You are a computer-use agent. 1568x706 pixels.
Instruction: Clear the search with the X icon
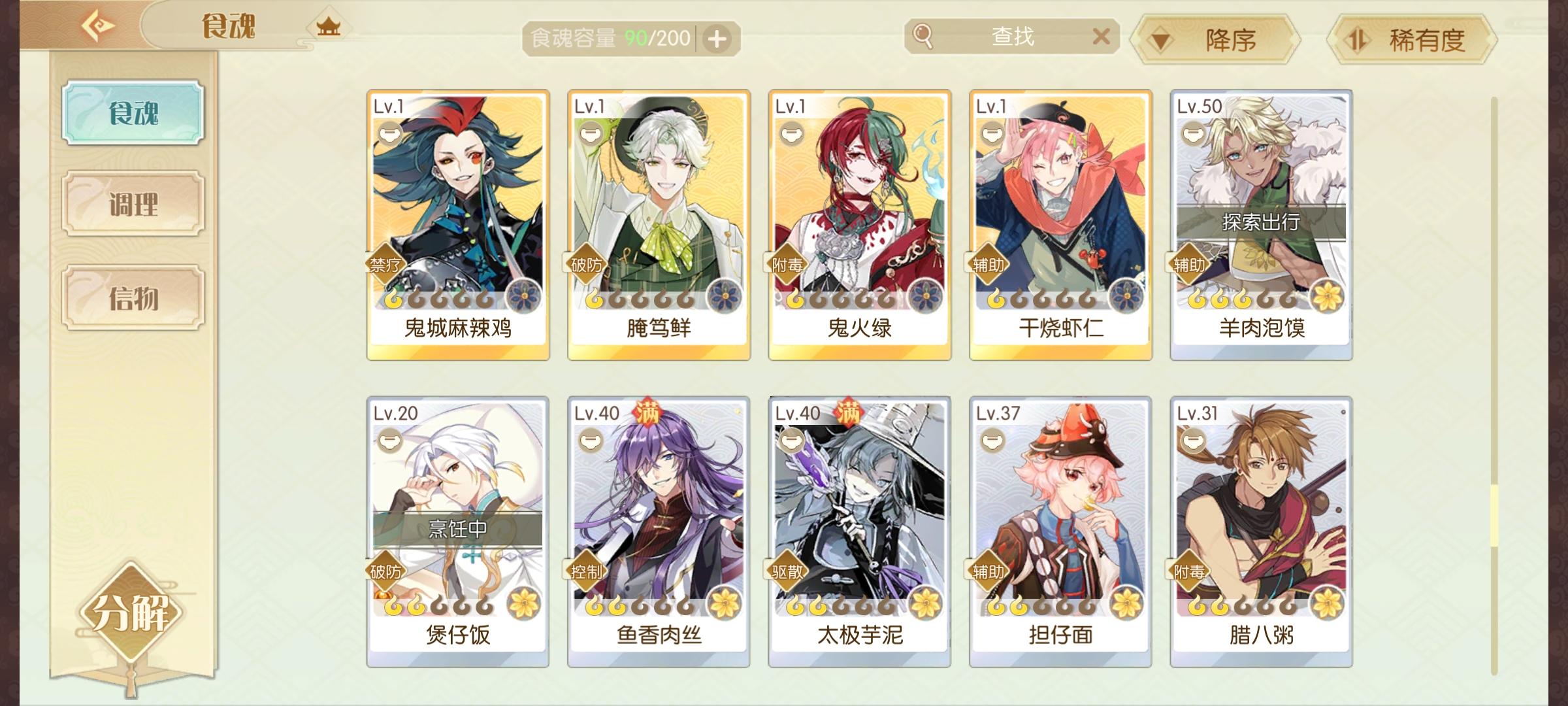(x=1101, y=37)
